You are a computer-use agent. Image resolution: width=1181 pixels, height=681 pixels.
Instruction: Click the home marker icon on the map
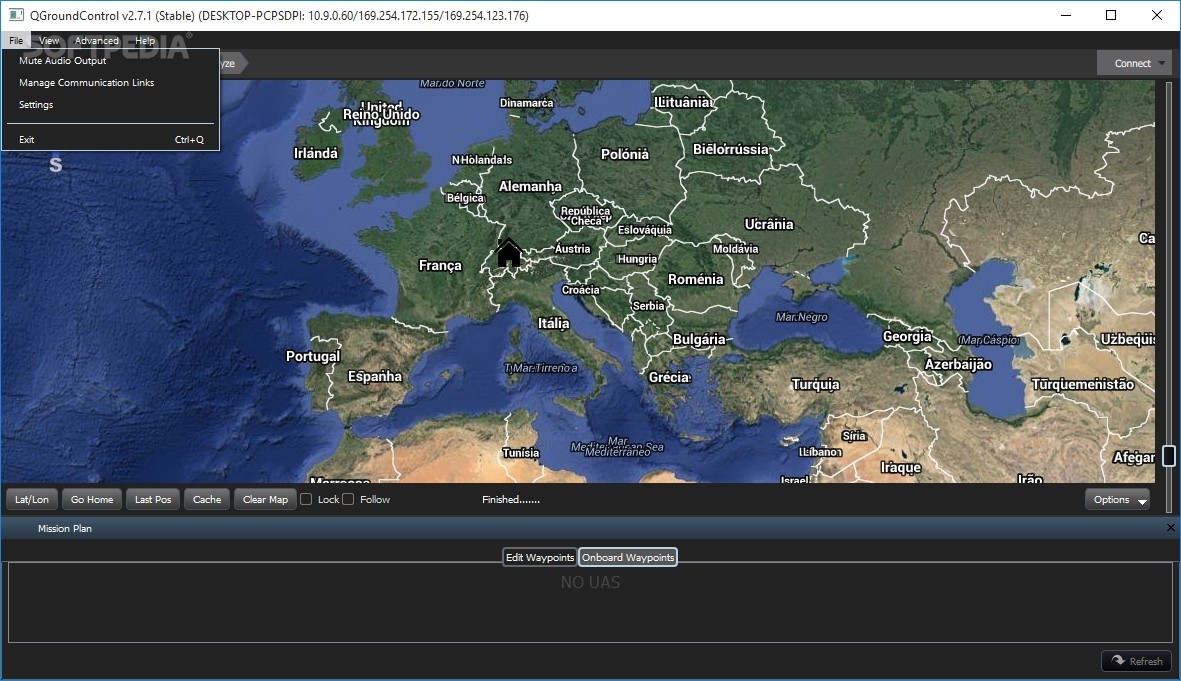pos(509,253)
